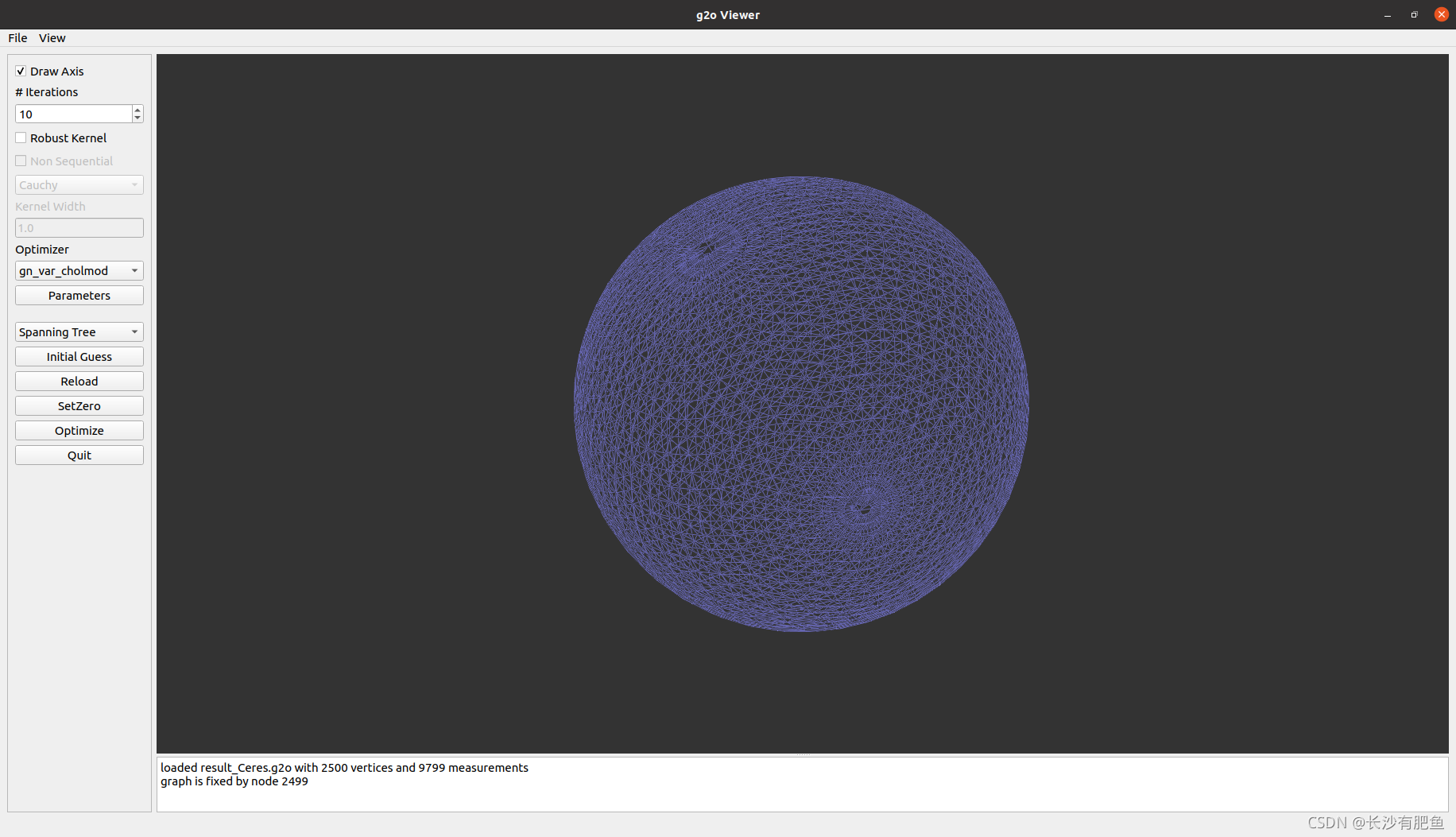Click the SetZero button
The height and width of the screenshot is (837, 1456).
pyautogui.click(x=79, y=406)
